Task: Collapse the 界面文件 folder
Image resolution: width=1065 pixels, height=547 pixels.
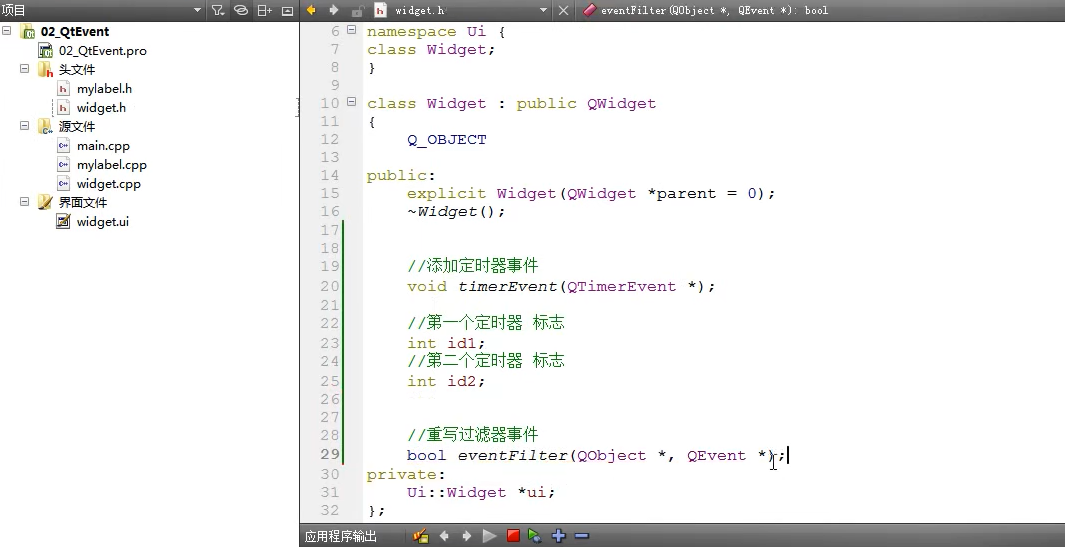Action: [x=24, y=202]
